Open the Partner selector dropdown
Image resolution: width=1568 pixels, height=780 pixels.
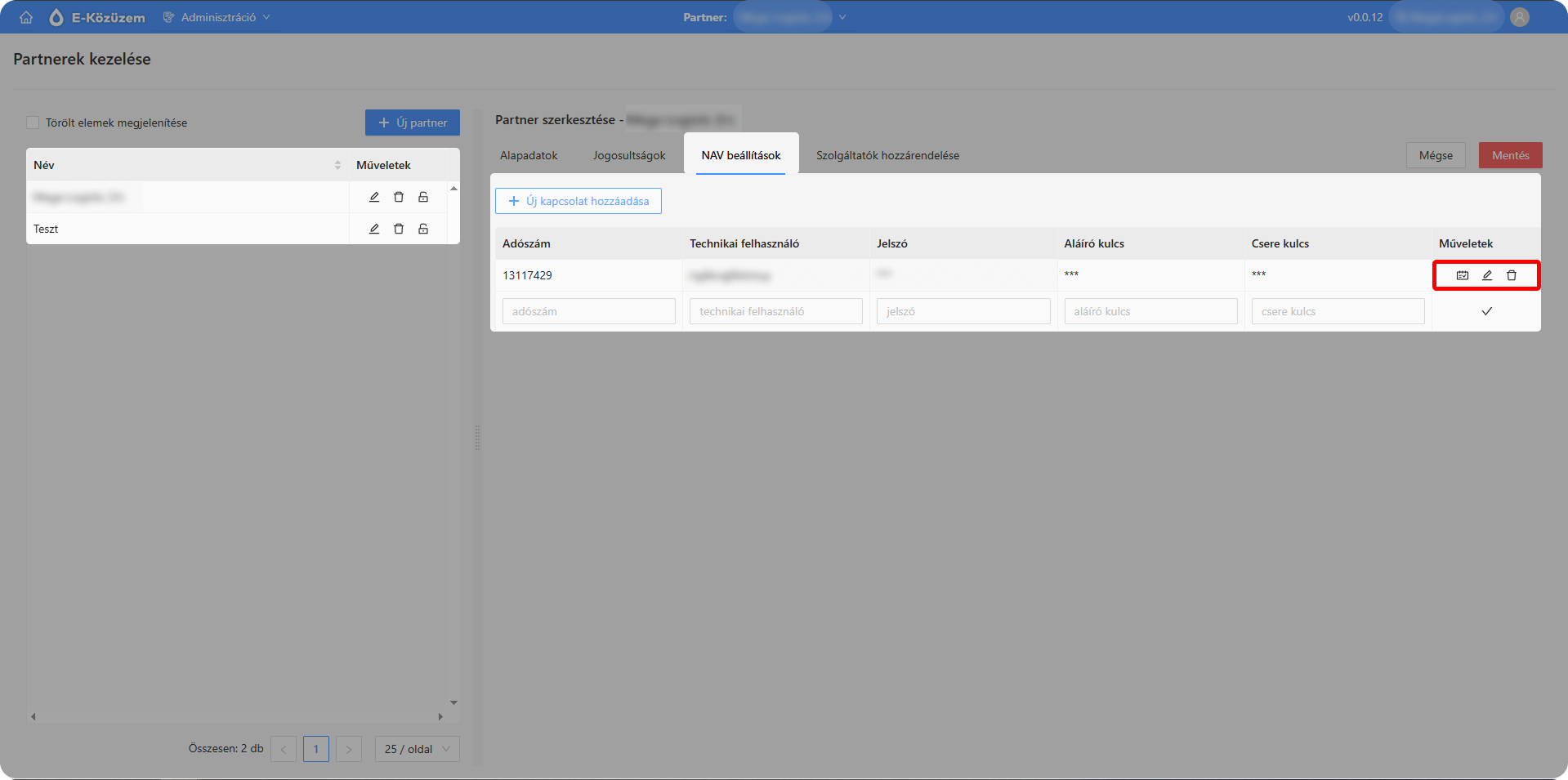click(x=789, y=17)
